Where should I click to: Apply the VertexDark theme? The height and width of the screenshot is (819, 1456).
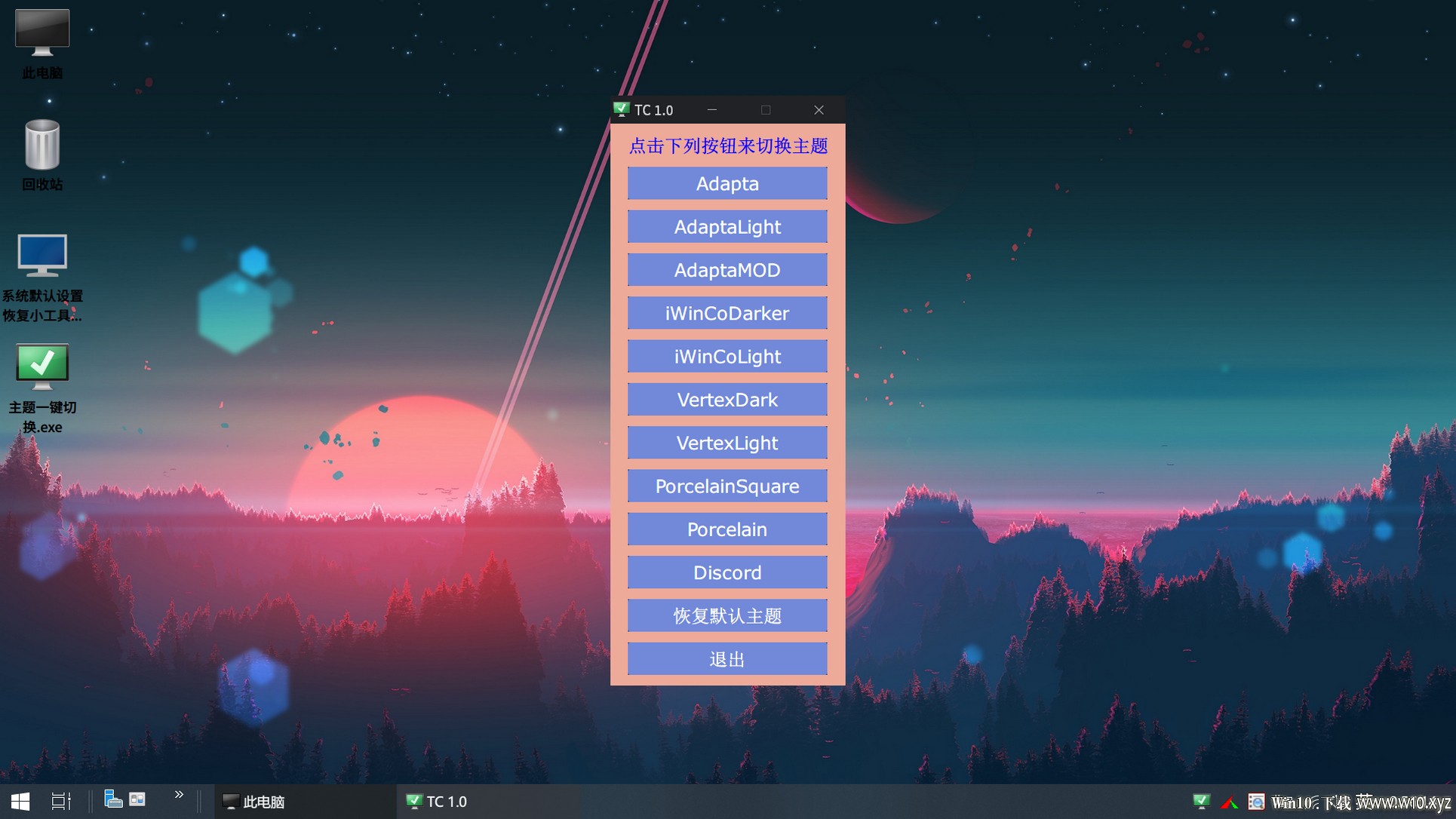coord(727,400)
